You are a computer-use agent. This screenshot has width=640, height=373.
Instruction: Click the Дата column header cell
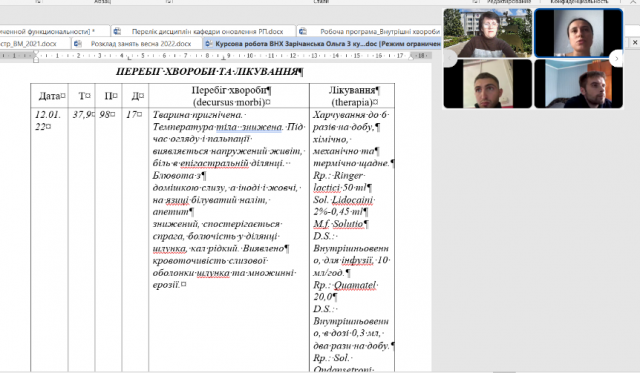click(x=49, y=96)
